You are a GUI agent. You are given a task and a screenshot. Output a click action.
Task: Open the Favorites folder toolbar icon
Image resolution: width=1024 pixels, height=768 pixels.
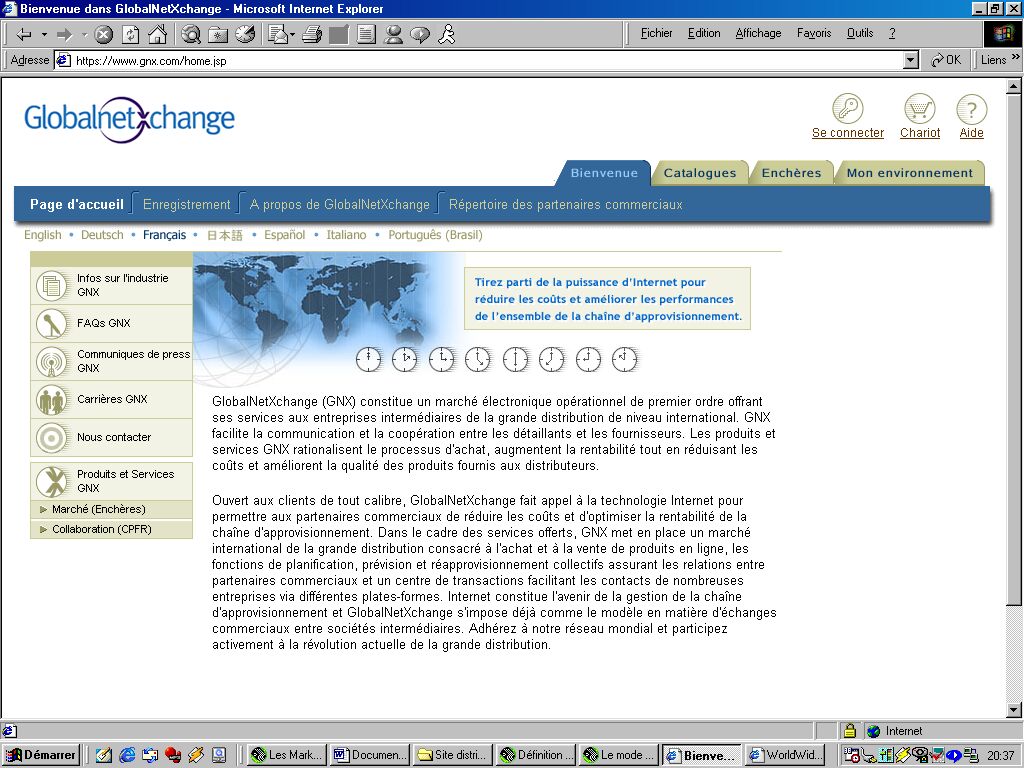pyautogui.click(x=218, y=35)
